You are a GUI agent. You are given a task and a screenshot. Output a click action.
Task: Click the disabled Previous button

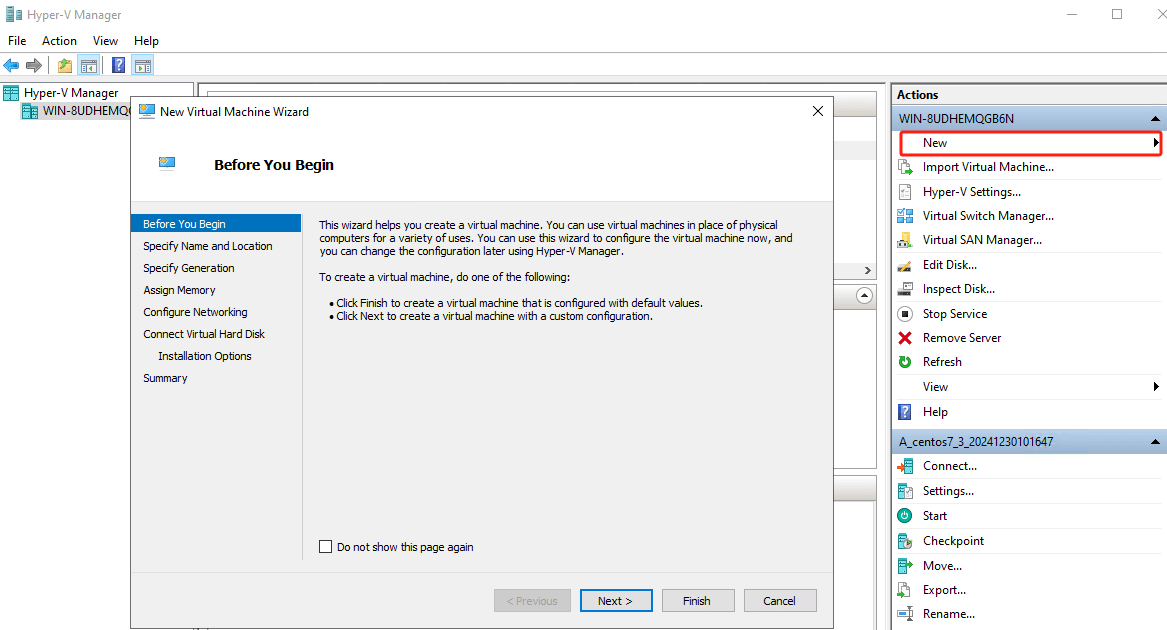[x=532, y=601]
